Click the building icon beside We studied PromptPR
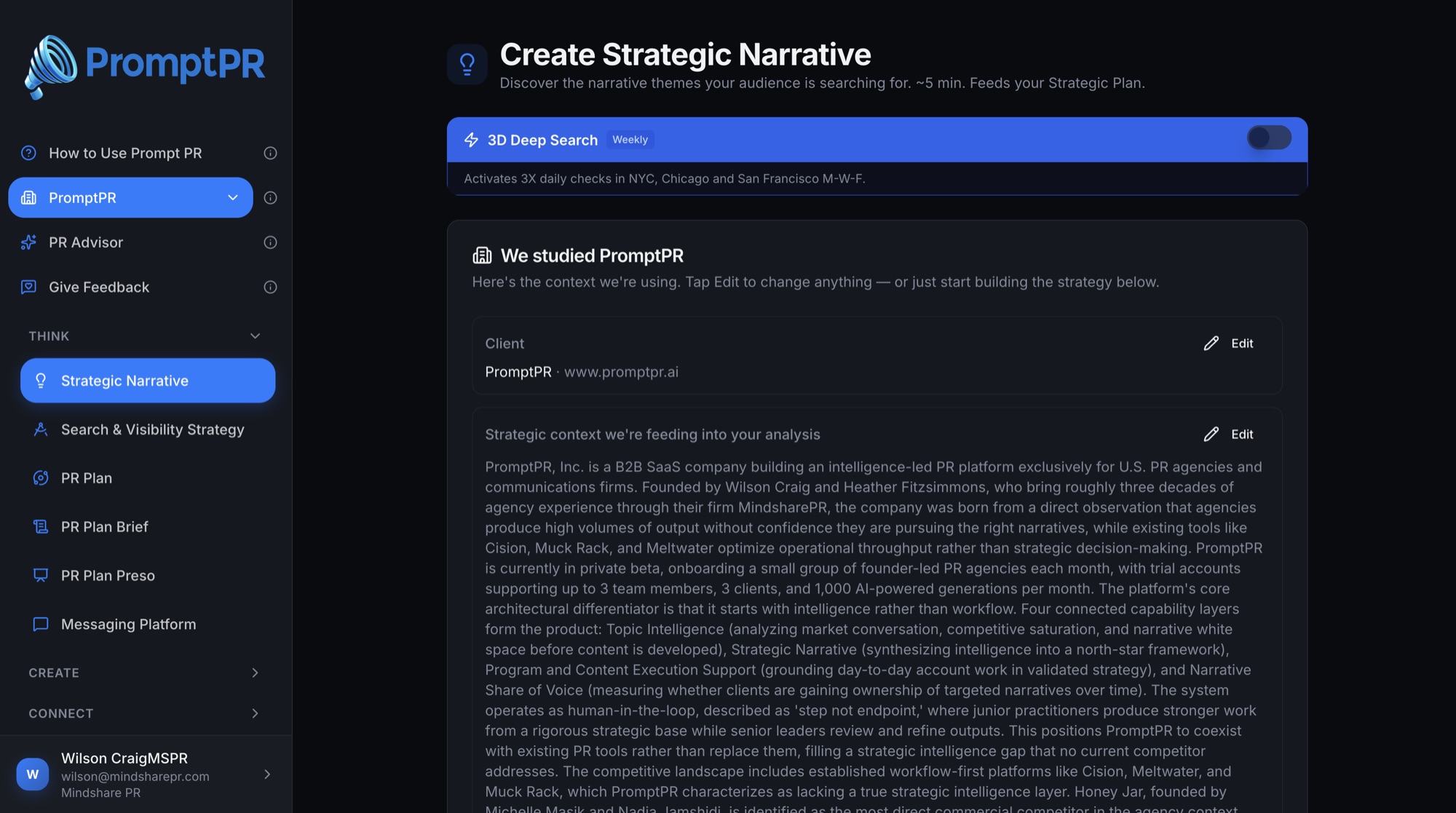This screenshot has width=1456, height=813. (482, 255)
